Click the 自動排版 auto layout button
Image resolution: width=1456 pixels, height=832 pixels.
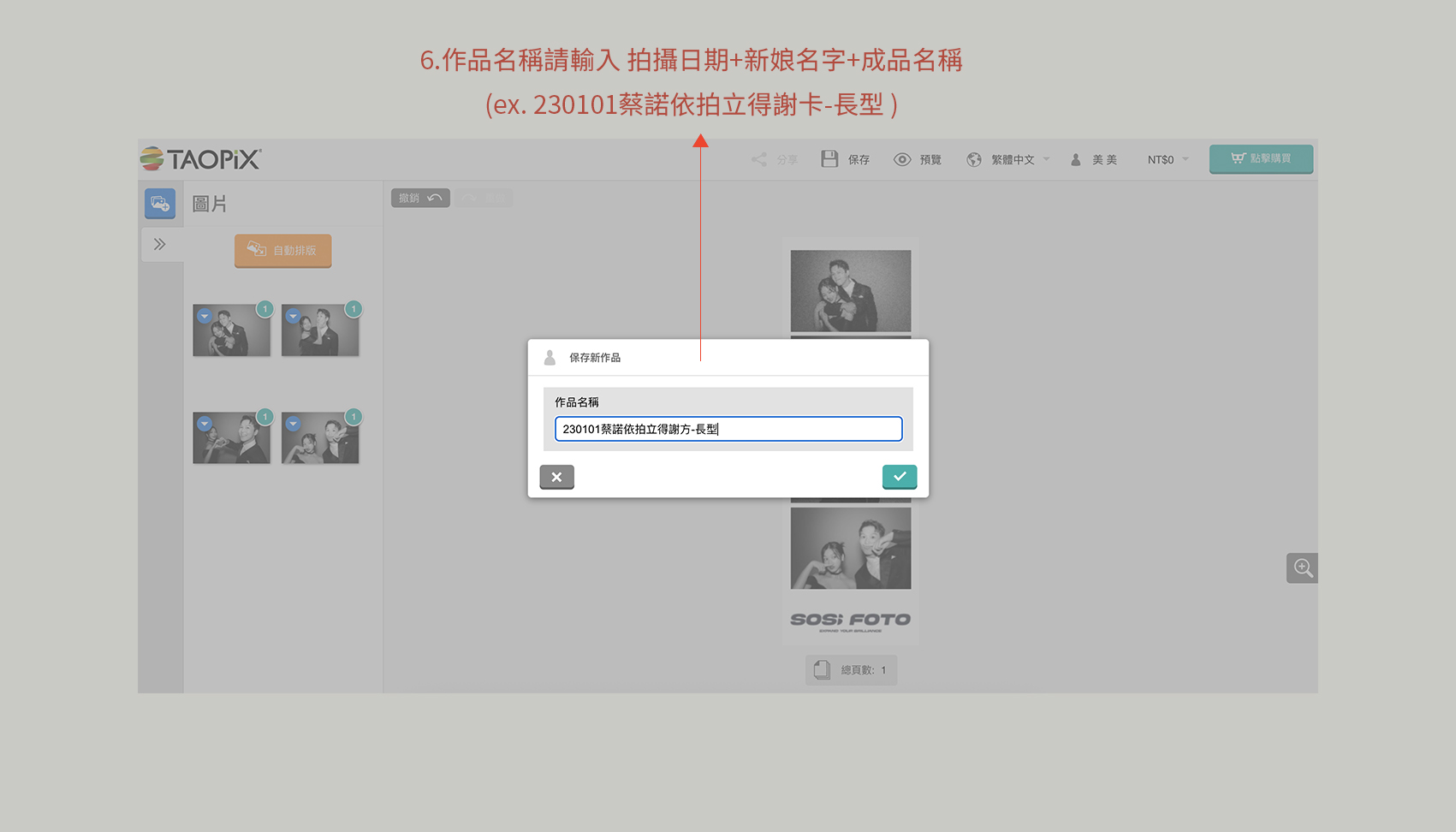tap(282, 250)
